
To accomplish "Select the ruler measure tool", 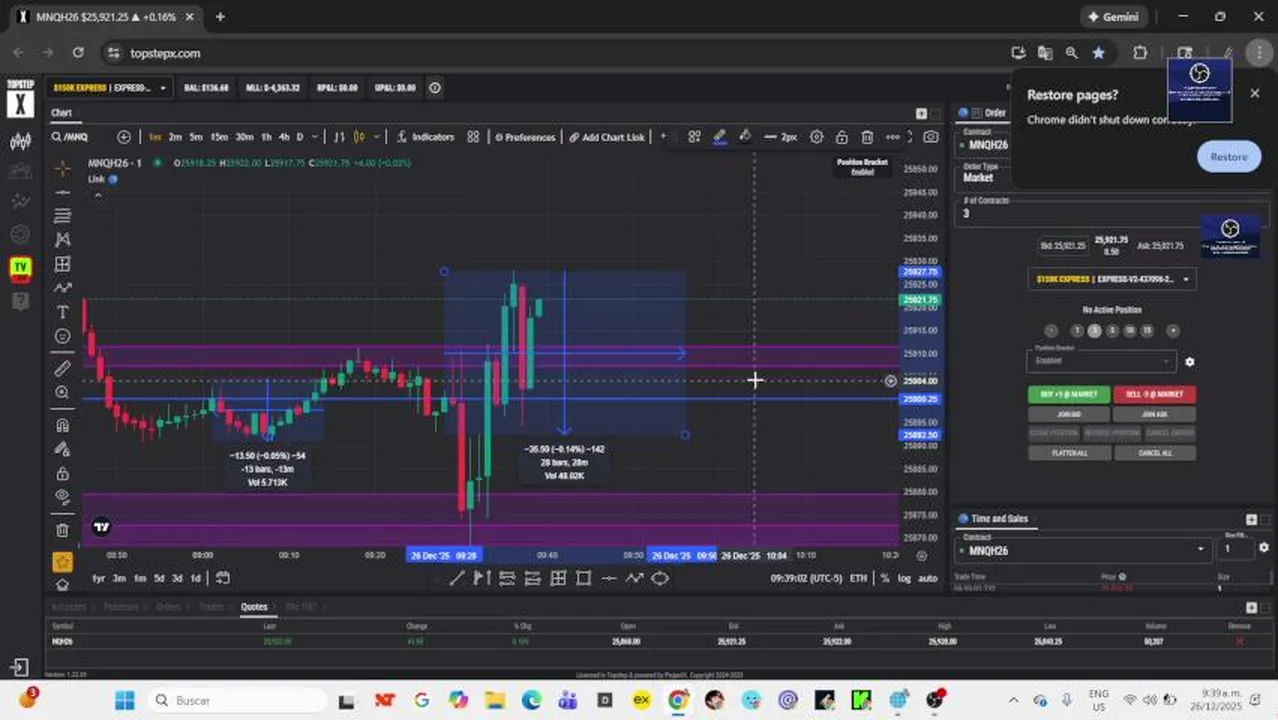I will pos(62,368).
